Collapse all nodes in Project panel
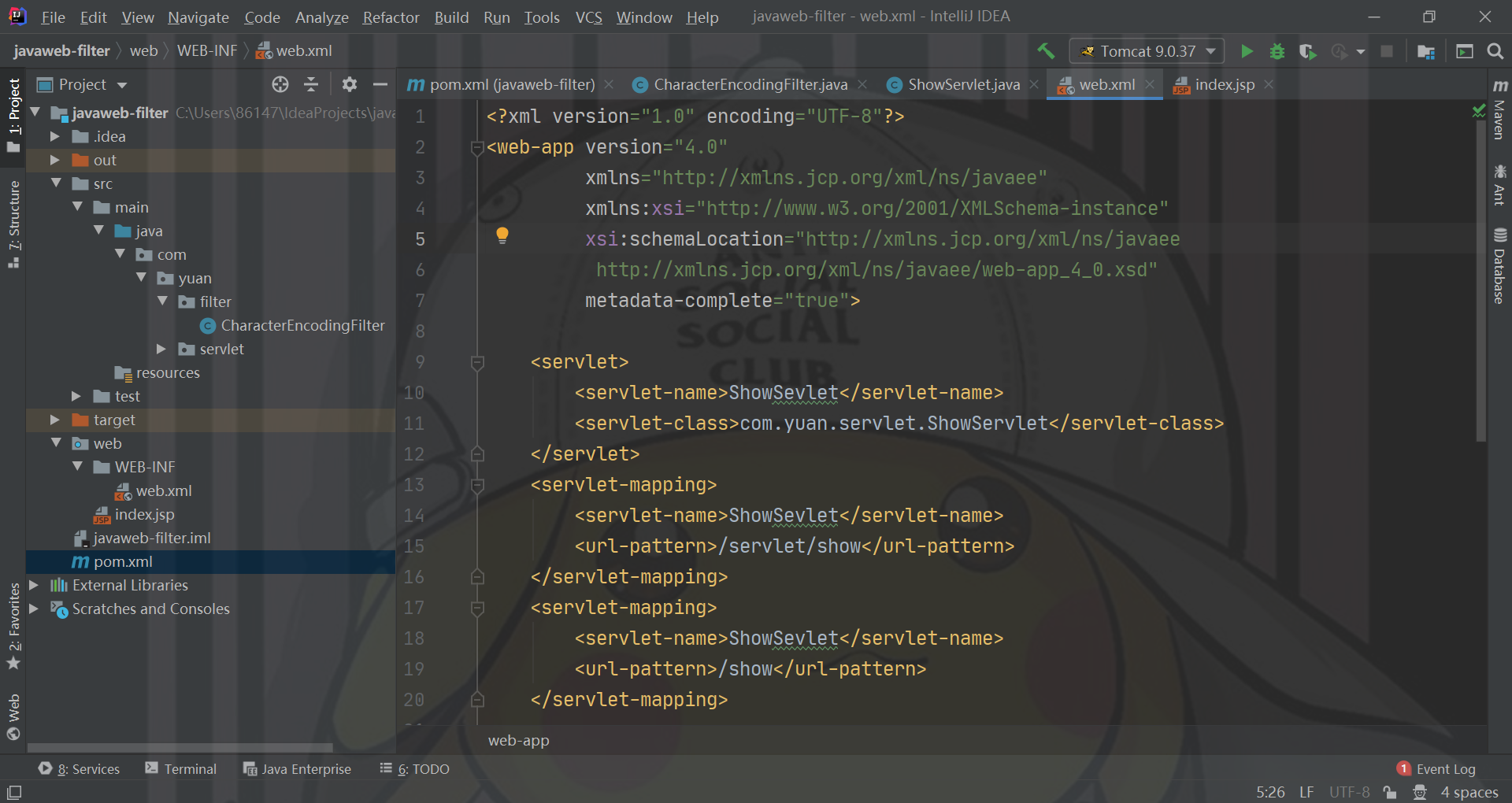The image size is (1512, 803). [x=311, y=84]
